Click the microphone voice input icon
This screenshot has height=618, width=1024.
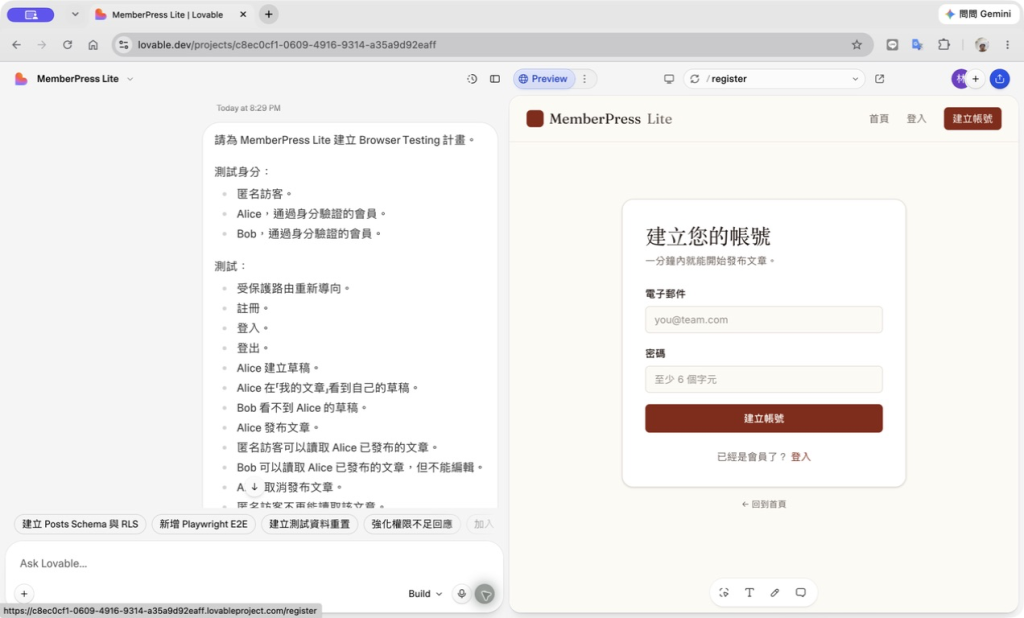click(x=462, y=594)
